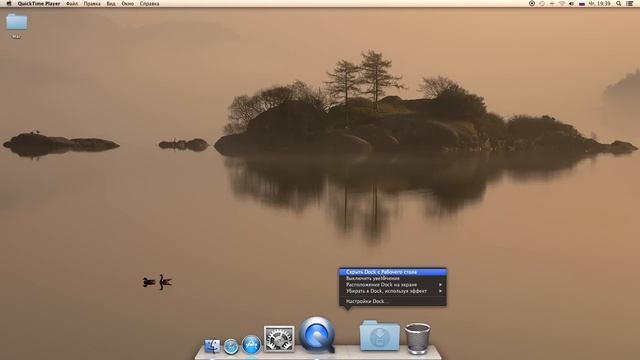This screenshot has height=360, width=640.
Task: Open the Вид menu
Action: click(x=111, y=3)
